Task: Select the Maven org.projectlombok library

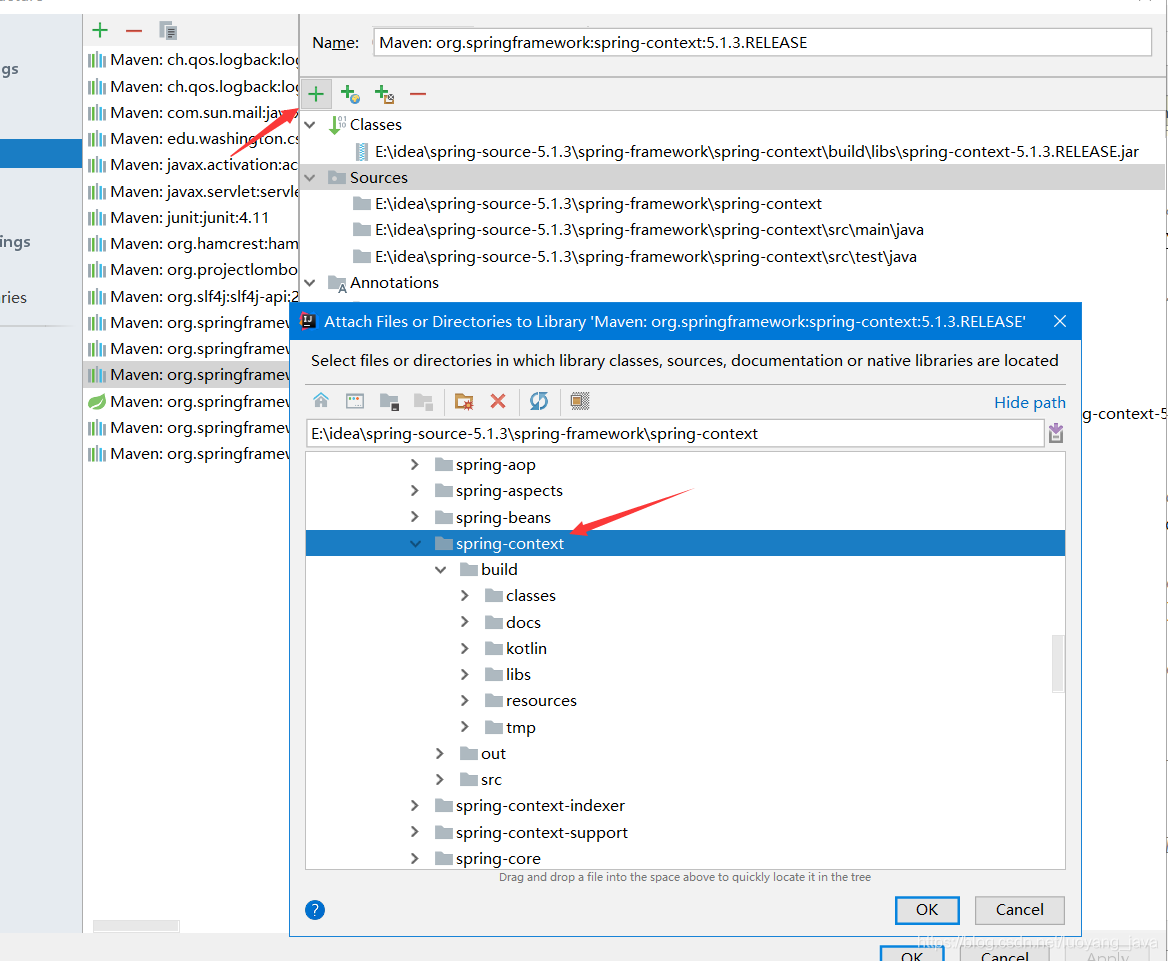Action: click(x=192, y=270)
